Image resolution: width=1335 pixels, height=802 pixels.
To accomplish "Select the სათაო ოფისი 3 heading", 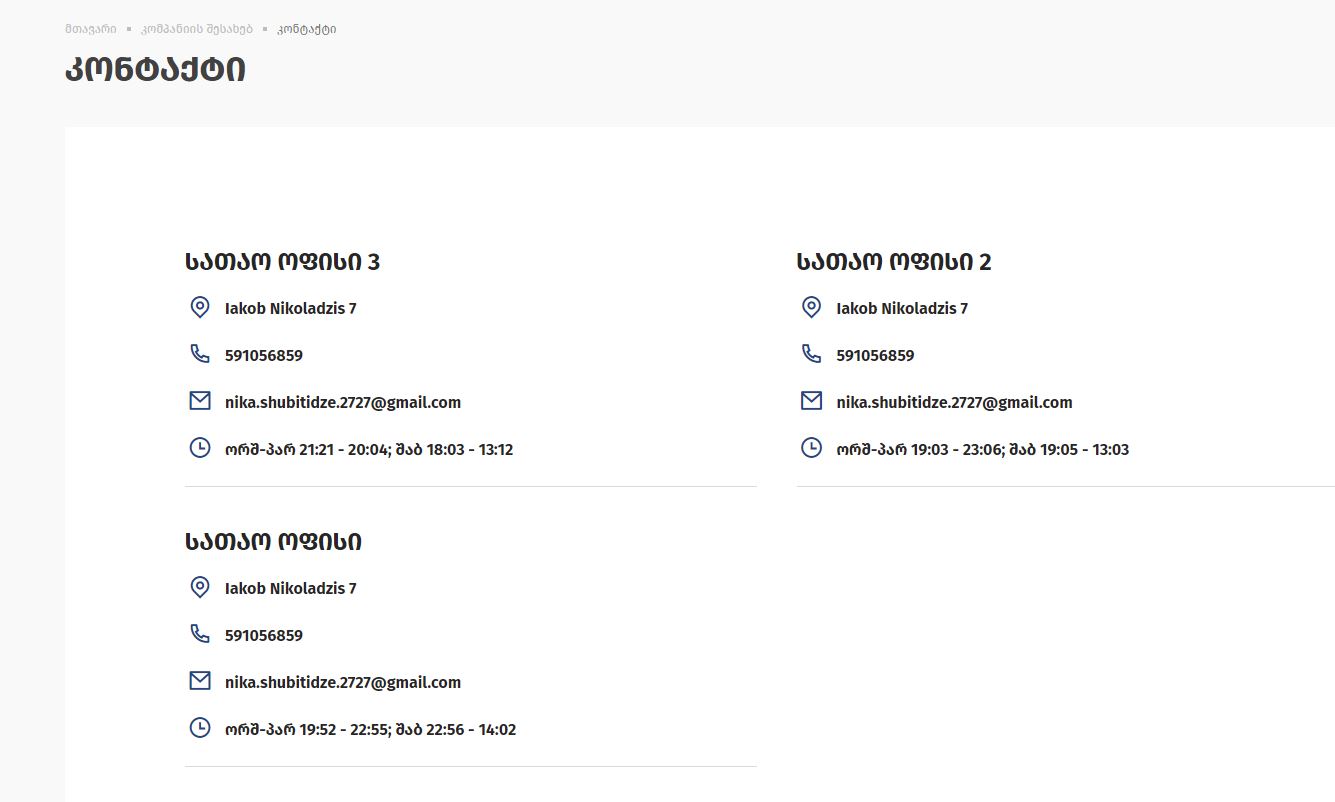I will click(x=282, y=262).
